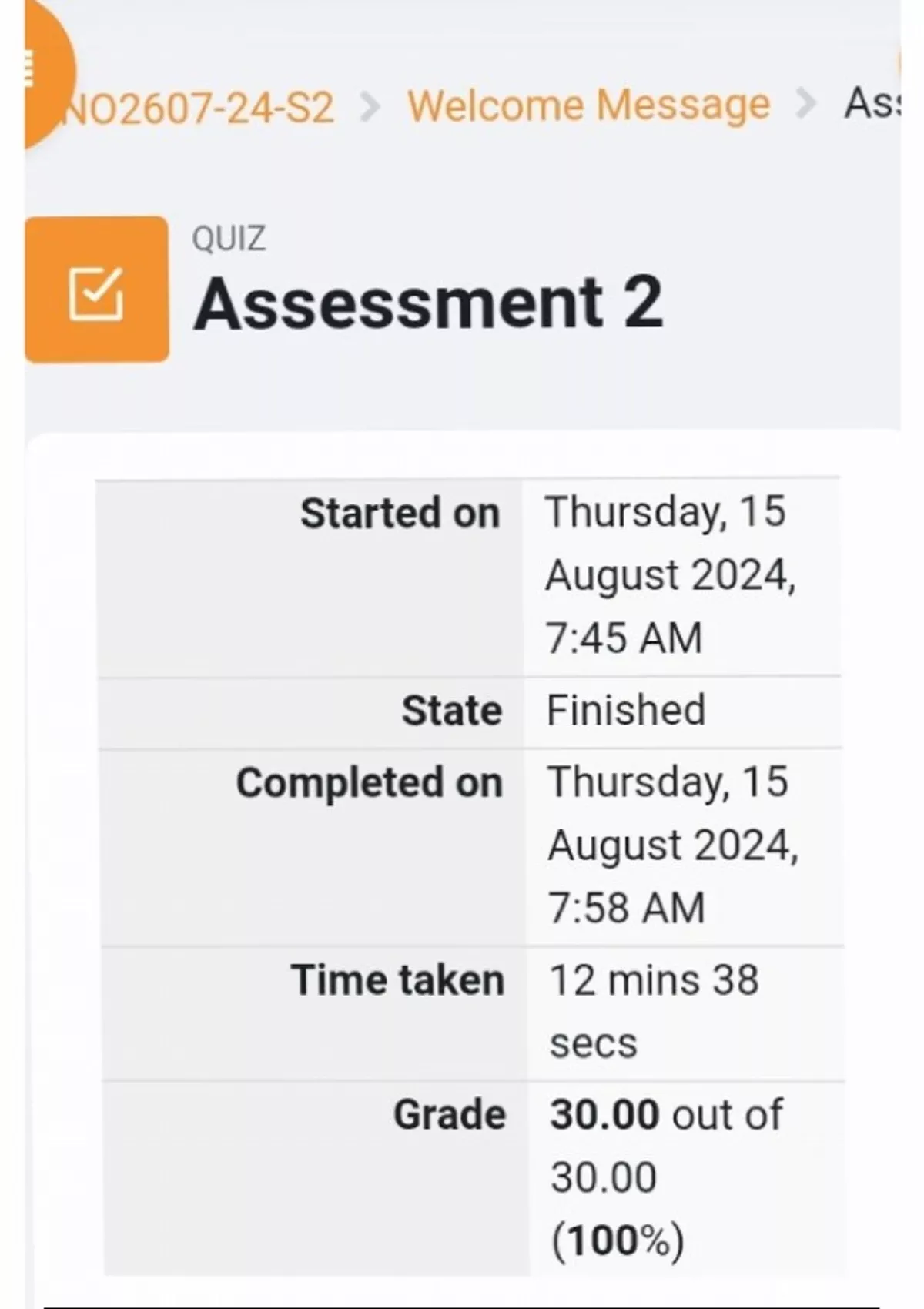Screen dimensions: 924x1309
Task: Click the Assessment 2 page heading
Action: [428, 303]
